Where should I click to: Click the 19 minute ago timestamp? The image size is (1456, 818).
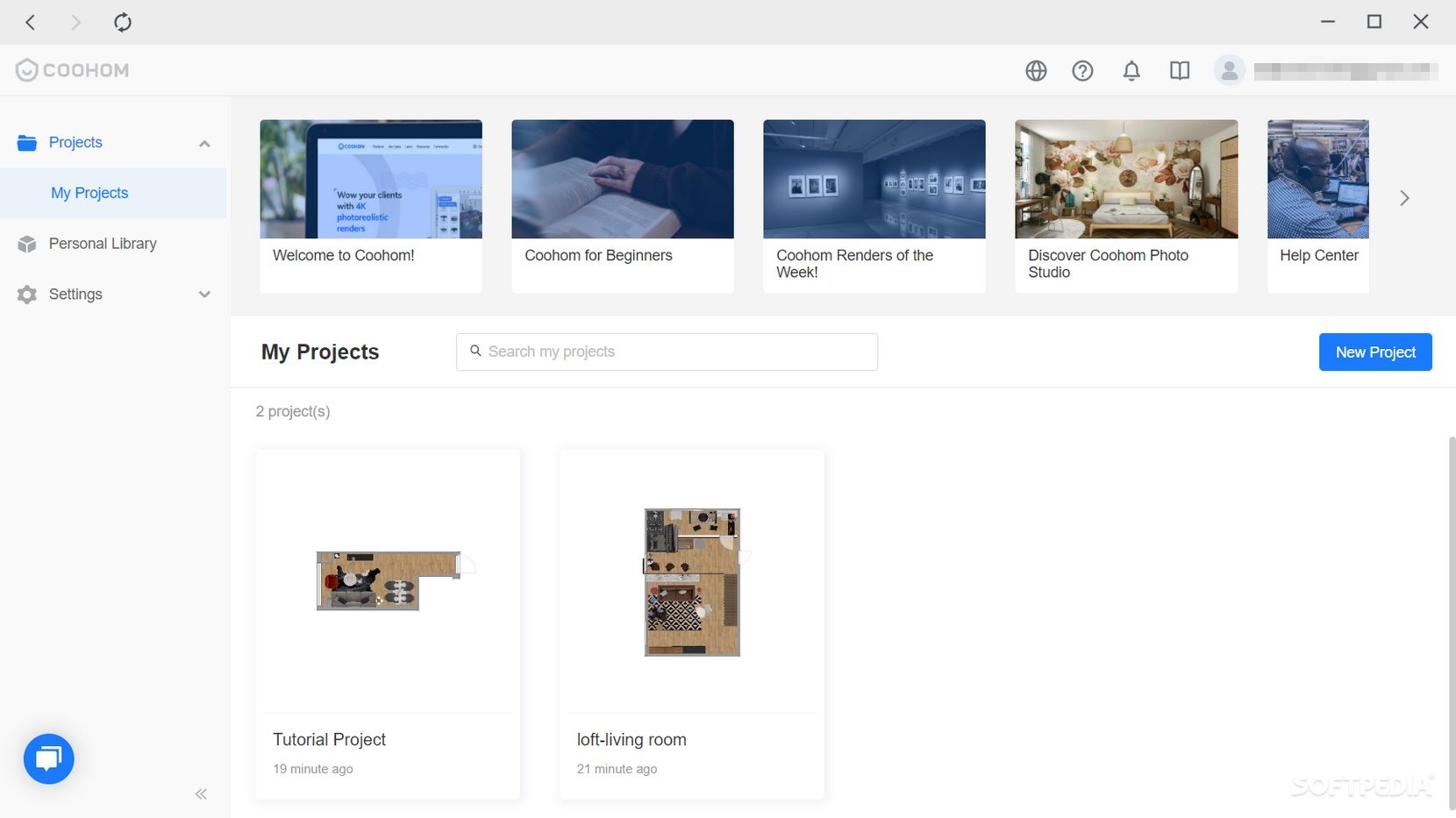(x=313, y=769)
